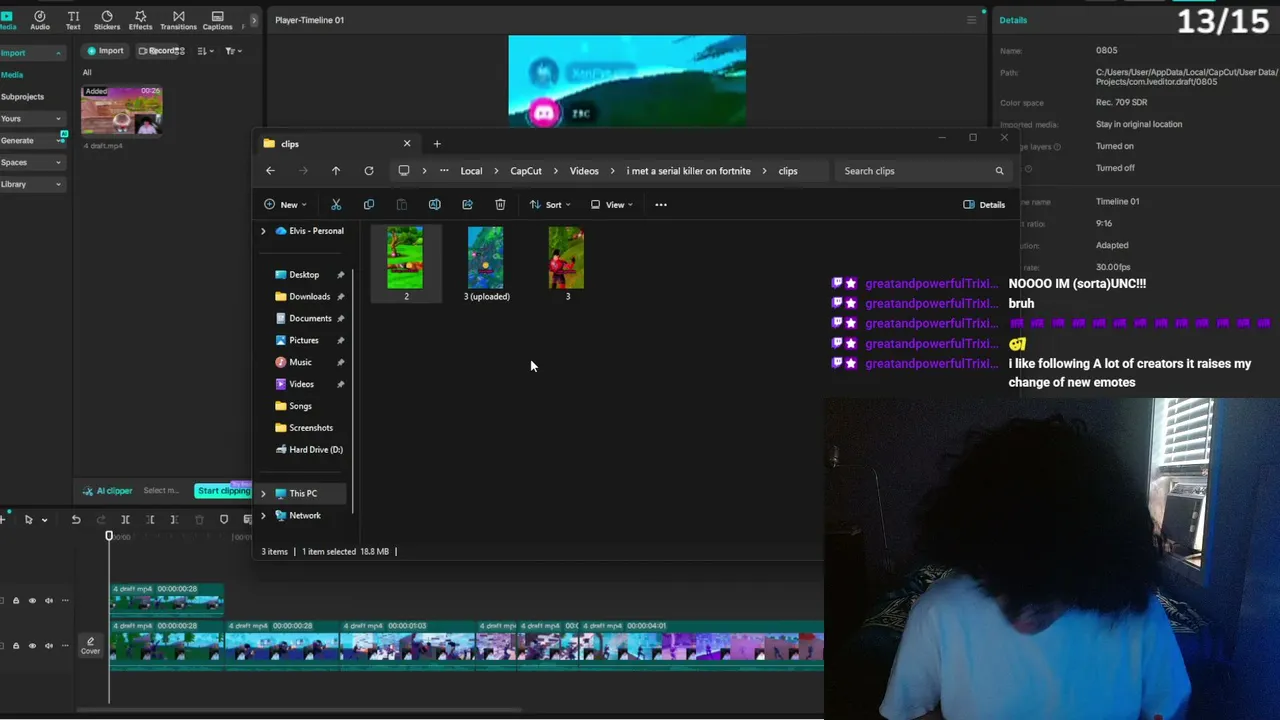Click the Delete trash icon in File Explorer
1280x720 pixels.
click(500, 205)
